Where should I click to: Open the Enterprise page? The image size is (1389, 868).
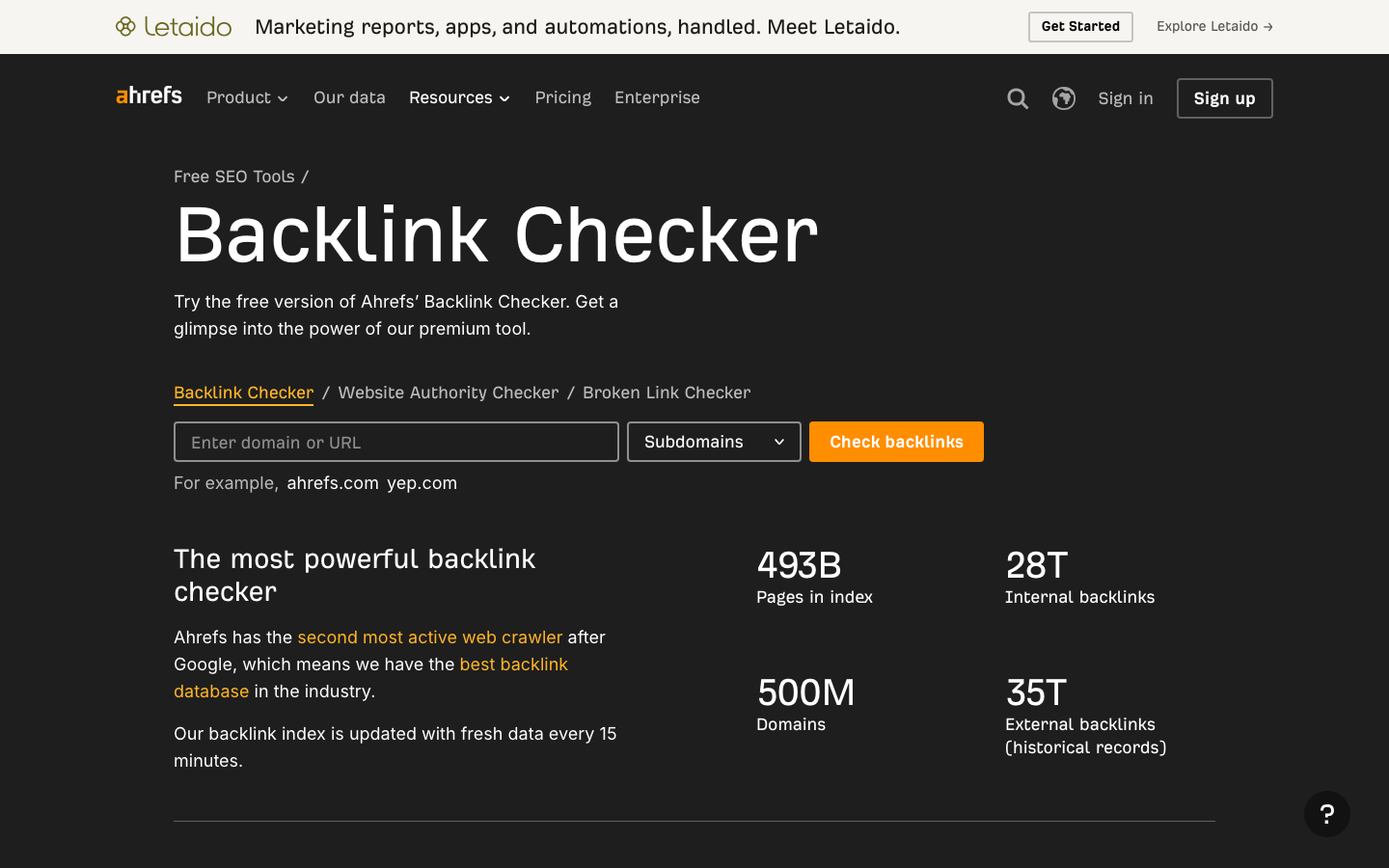click(657, 97)
